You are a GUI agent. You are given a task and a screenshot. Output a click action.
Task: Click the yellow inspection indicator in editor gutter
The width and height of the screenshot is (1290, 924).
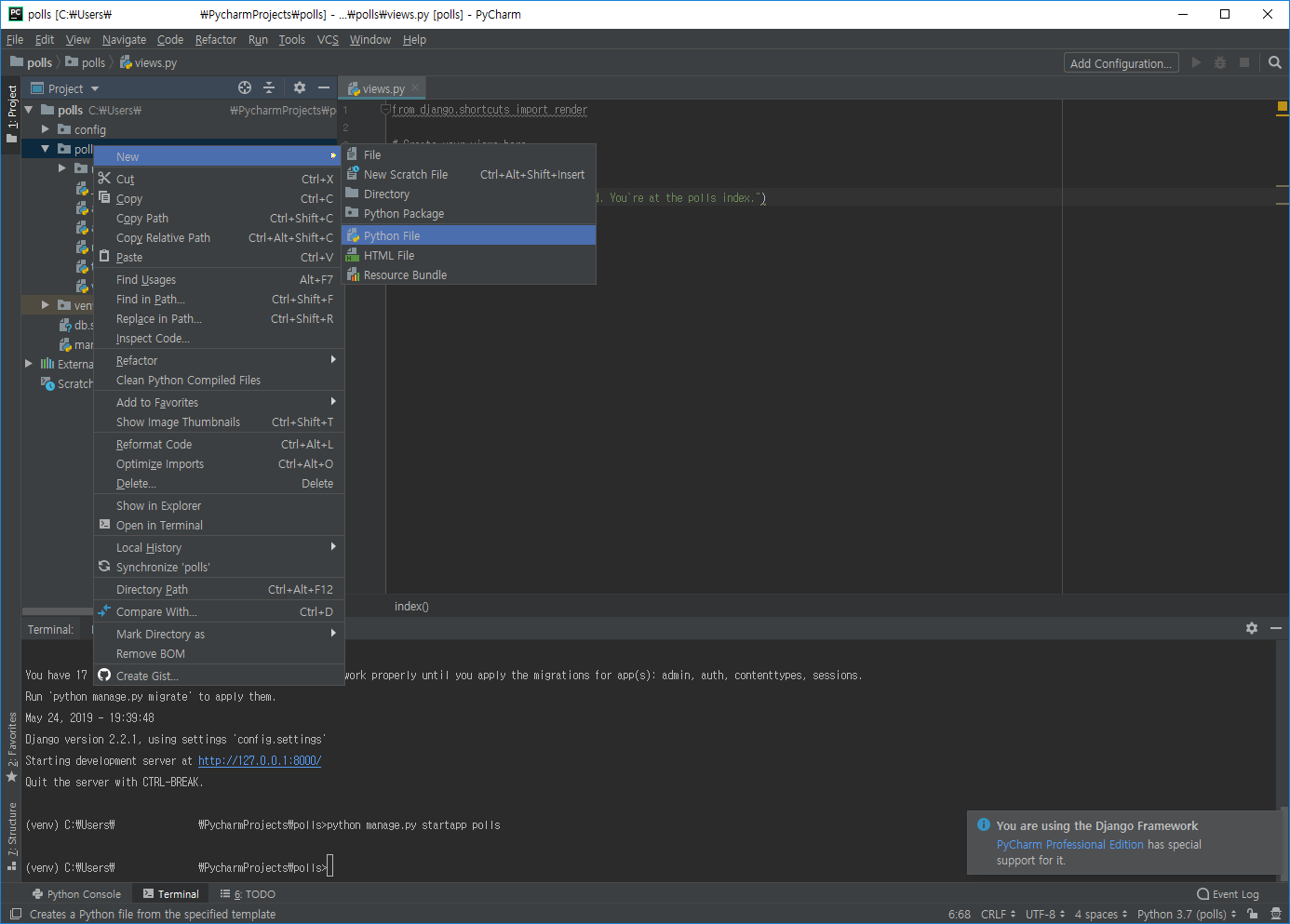click(x=1282, y=108)
